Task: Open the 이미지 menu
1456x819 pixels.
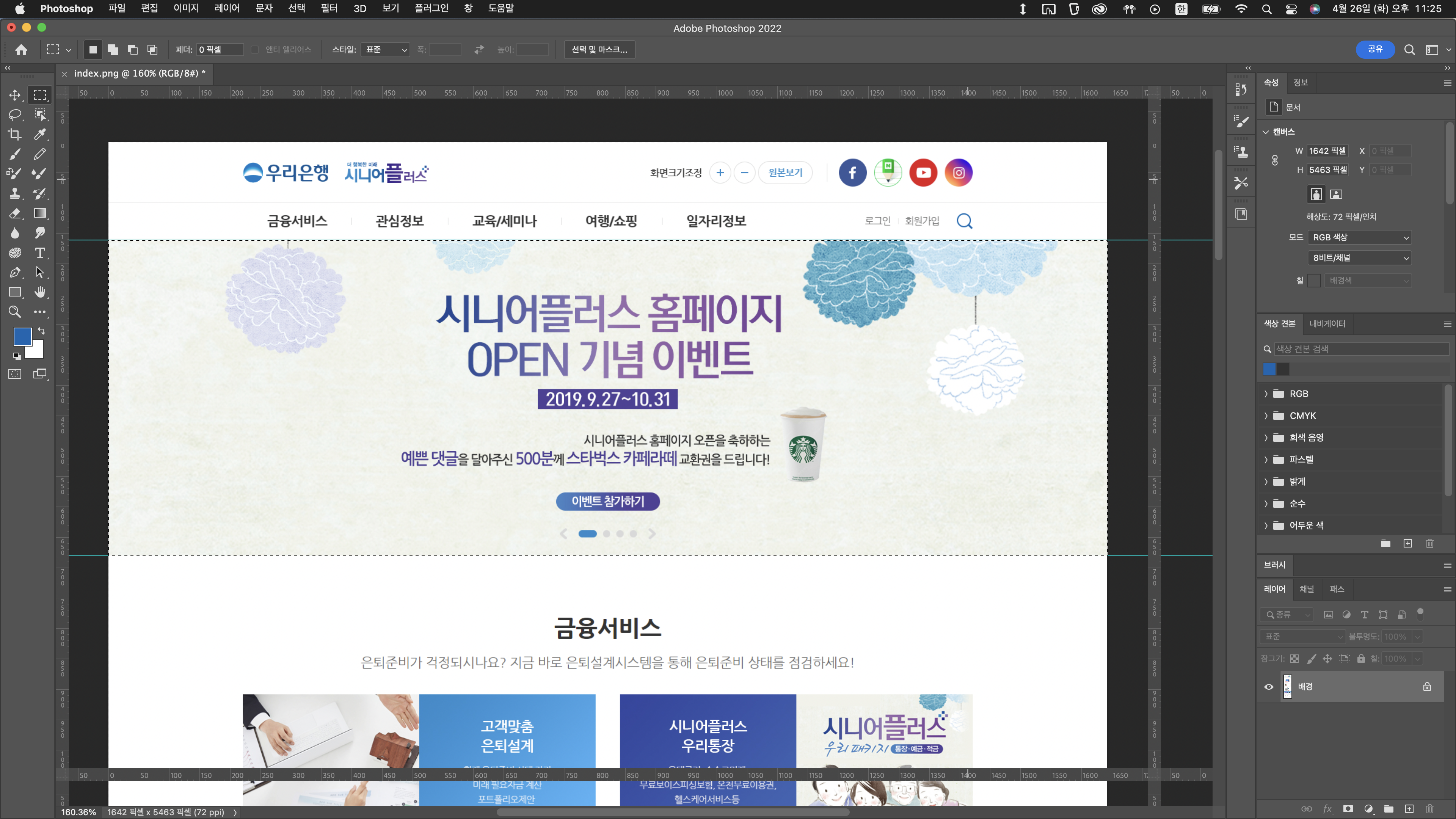Action: pos(186,8)
